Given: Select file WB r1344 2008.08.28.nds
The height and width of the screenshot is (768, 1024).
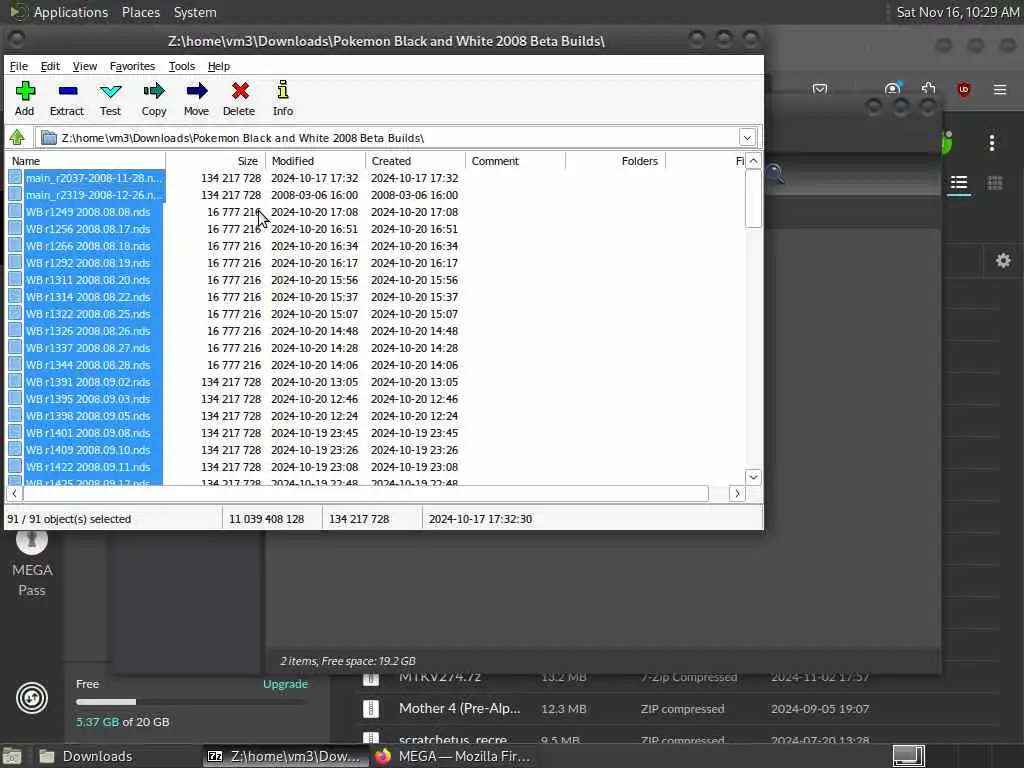Looking at the screenshot, I should pyautogui.click(x=88, y=364).
